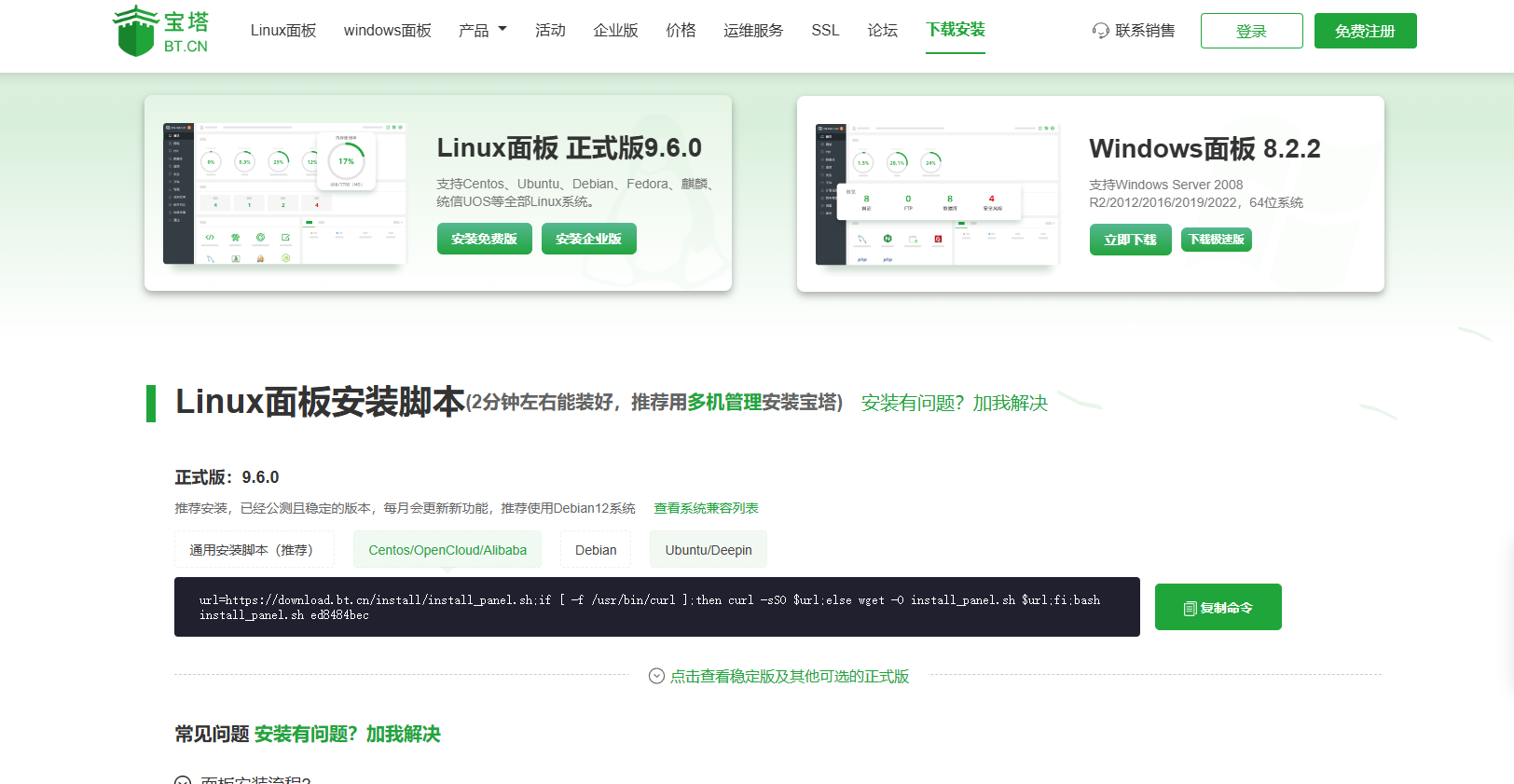The width and height of the screenshot is (1514, 784).
Task: Click the document icon on 复制命令 button
Action: 1190,609
